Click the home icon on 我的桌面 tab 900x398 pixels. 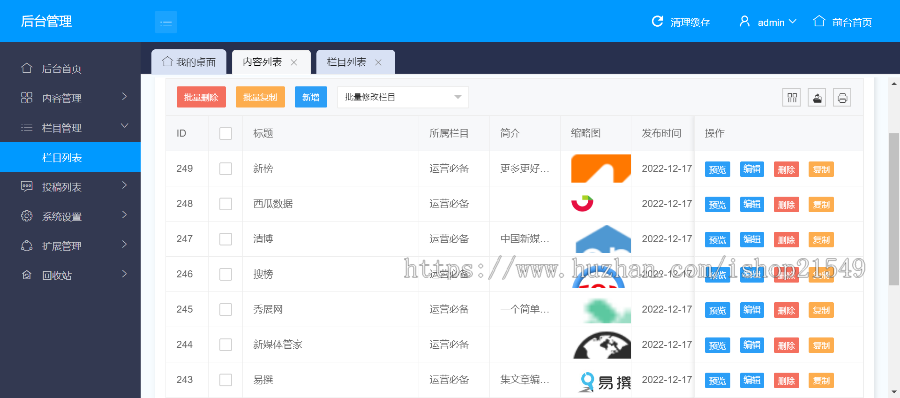[x=167, y=61]
